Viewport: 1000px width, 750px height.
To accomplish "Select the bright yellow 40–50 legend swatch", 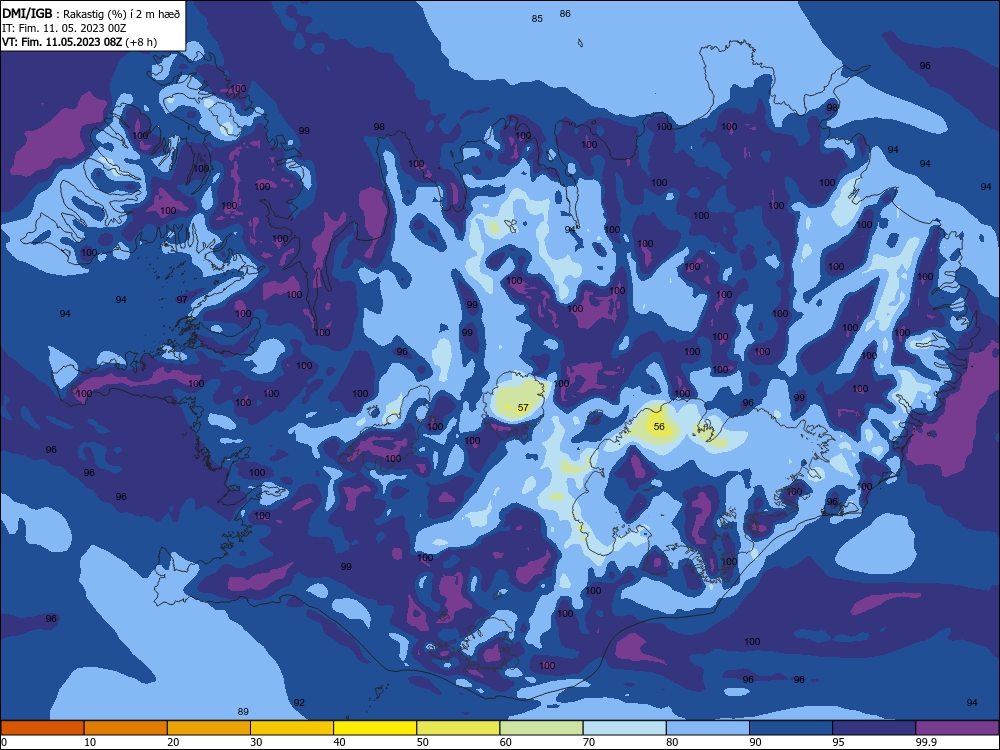I will tap(375, 728).
